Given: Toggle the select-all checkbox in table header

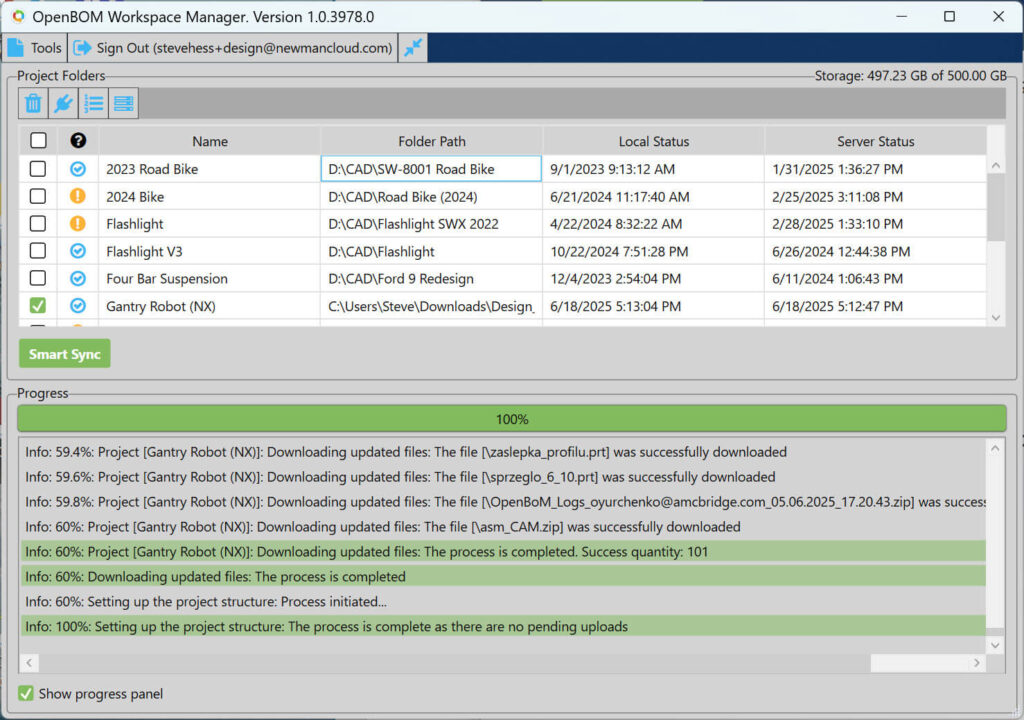Looking at the screenshot, I should [x=39, y=140].
